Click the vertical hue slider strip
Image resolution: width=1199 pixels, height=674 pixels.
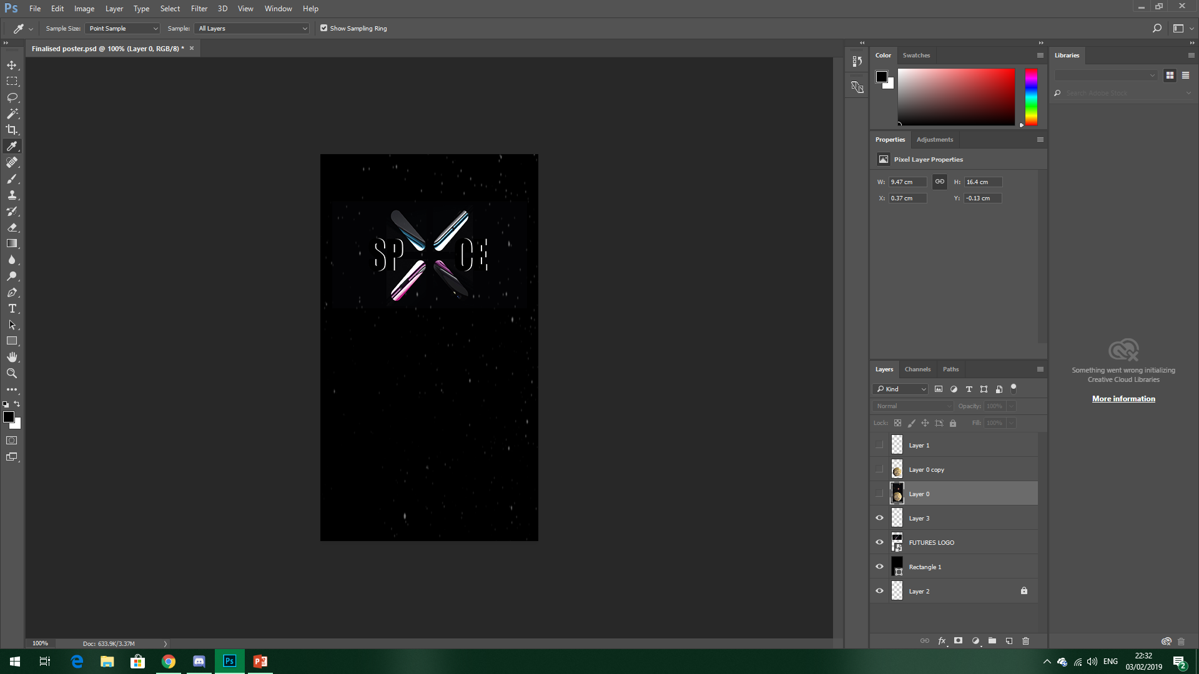[1031, 97]
